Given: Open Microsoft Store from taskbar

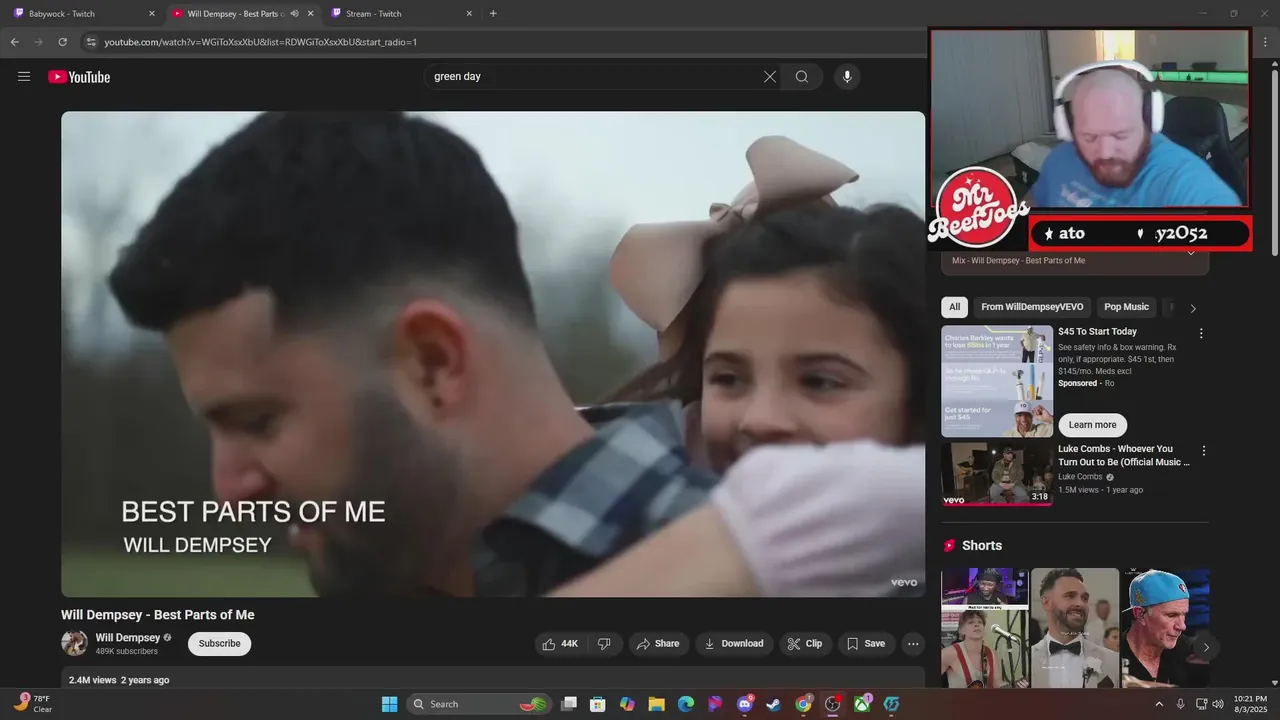Looking at the screenshot, I should click(x=598, y=704).
